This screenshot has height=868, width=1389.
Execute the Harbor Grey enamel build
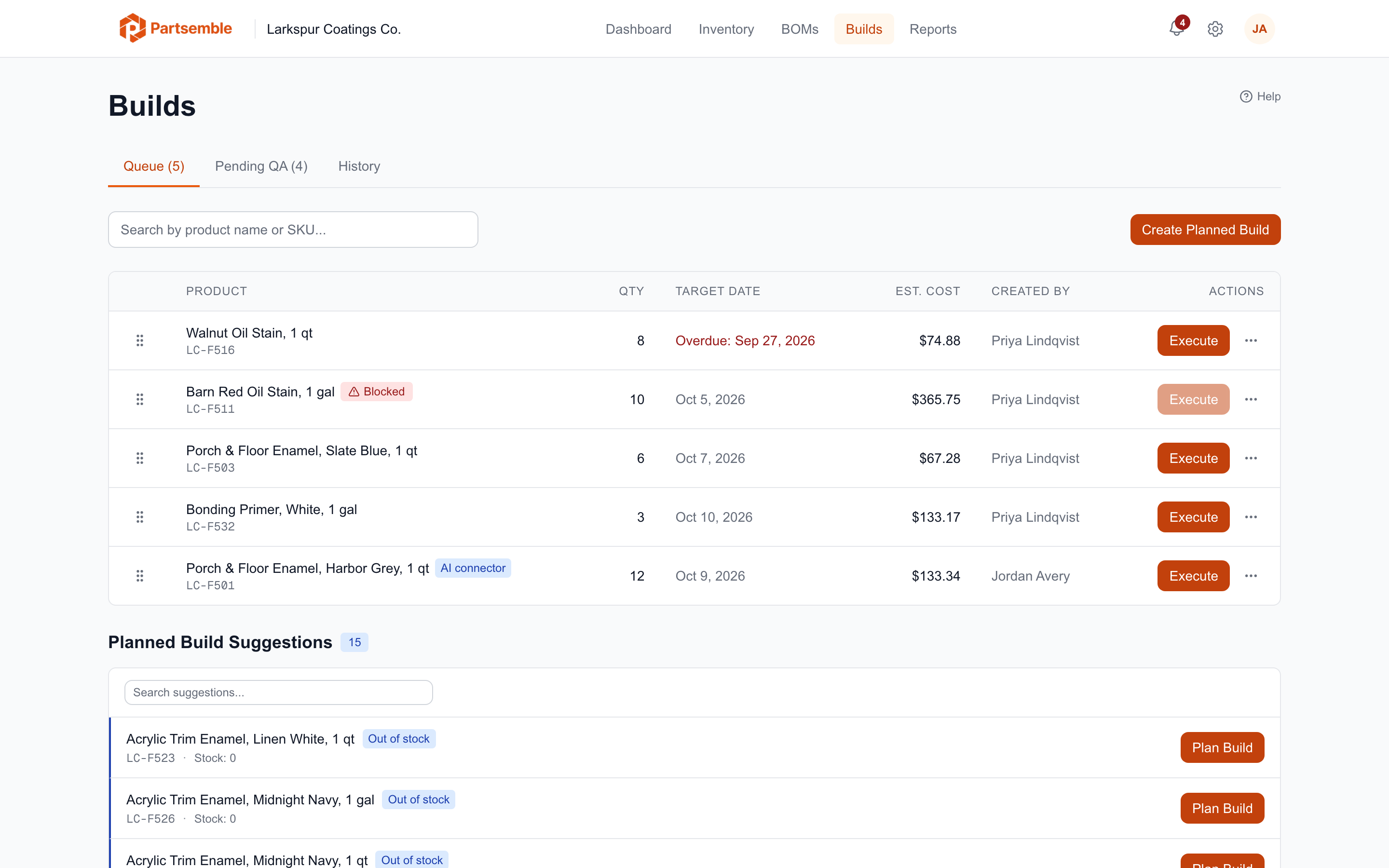click(x=1193, y=576)
